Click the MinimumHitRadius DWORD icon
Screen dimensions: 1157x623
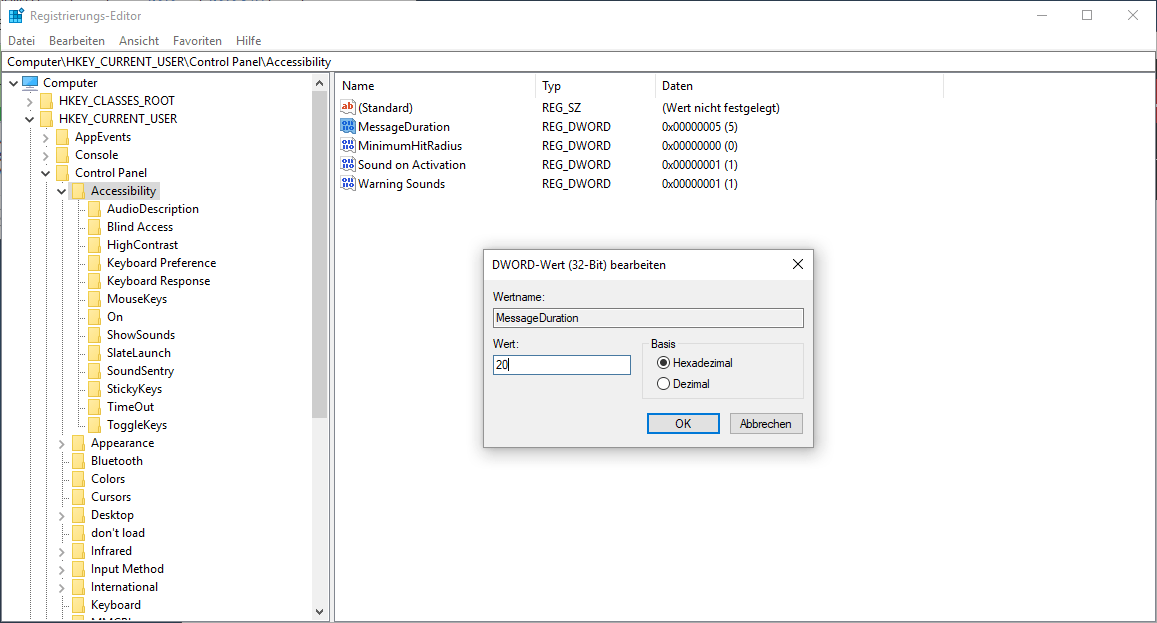pos(348,146)
